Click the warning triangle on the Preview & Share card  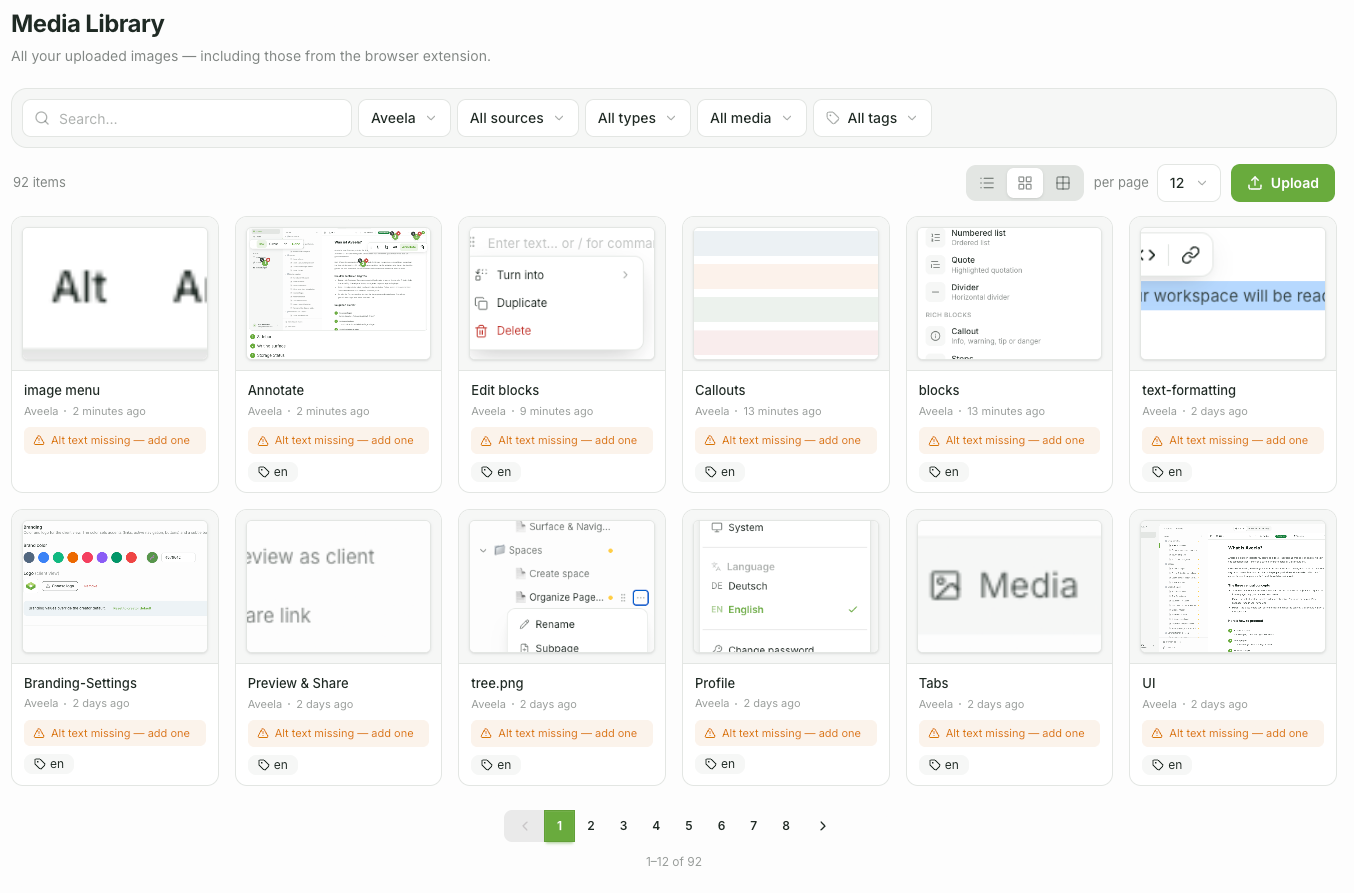[263, 733]
